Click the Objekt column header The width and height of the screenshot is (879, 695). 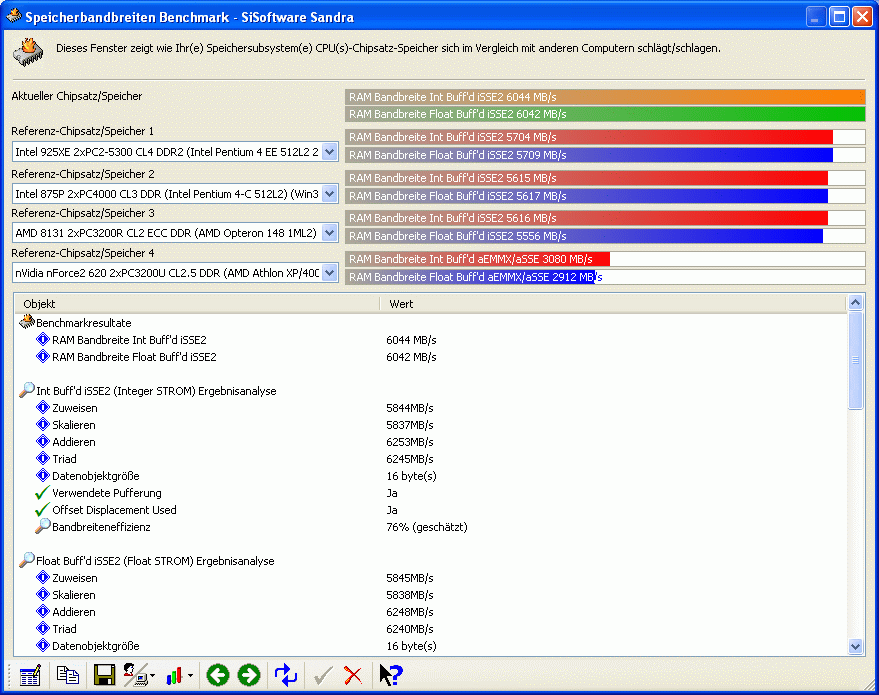click(x=197, y=304)
